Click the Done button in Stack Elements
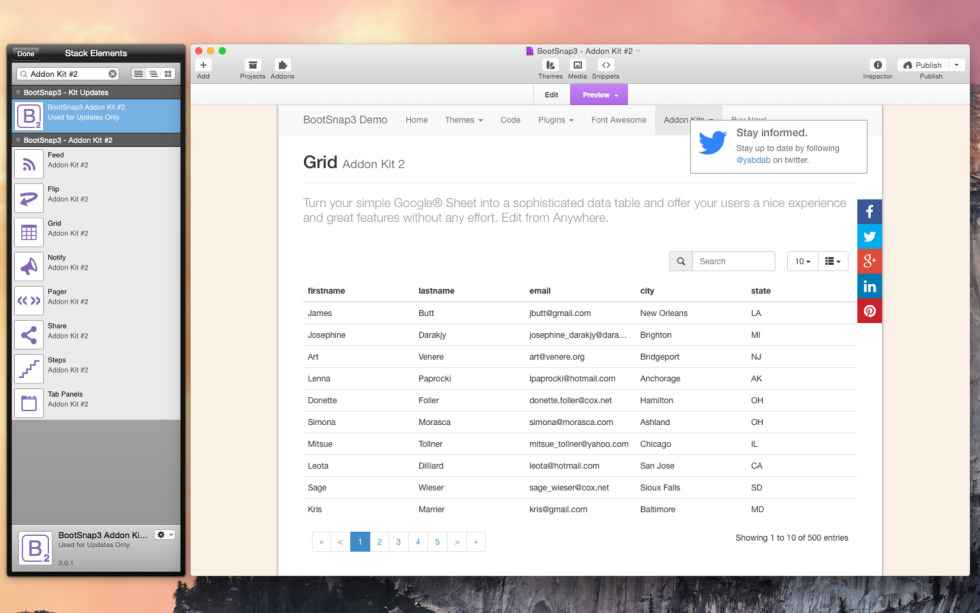 [26, 54]
